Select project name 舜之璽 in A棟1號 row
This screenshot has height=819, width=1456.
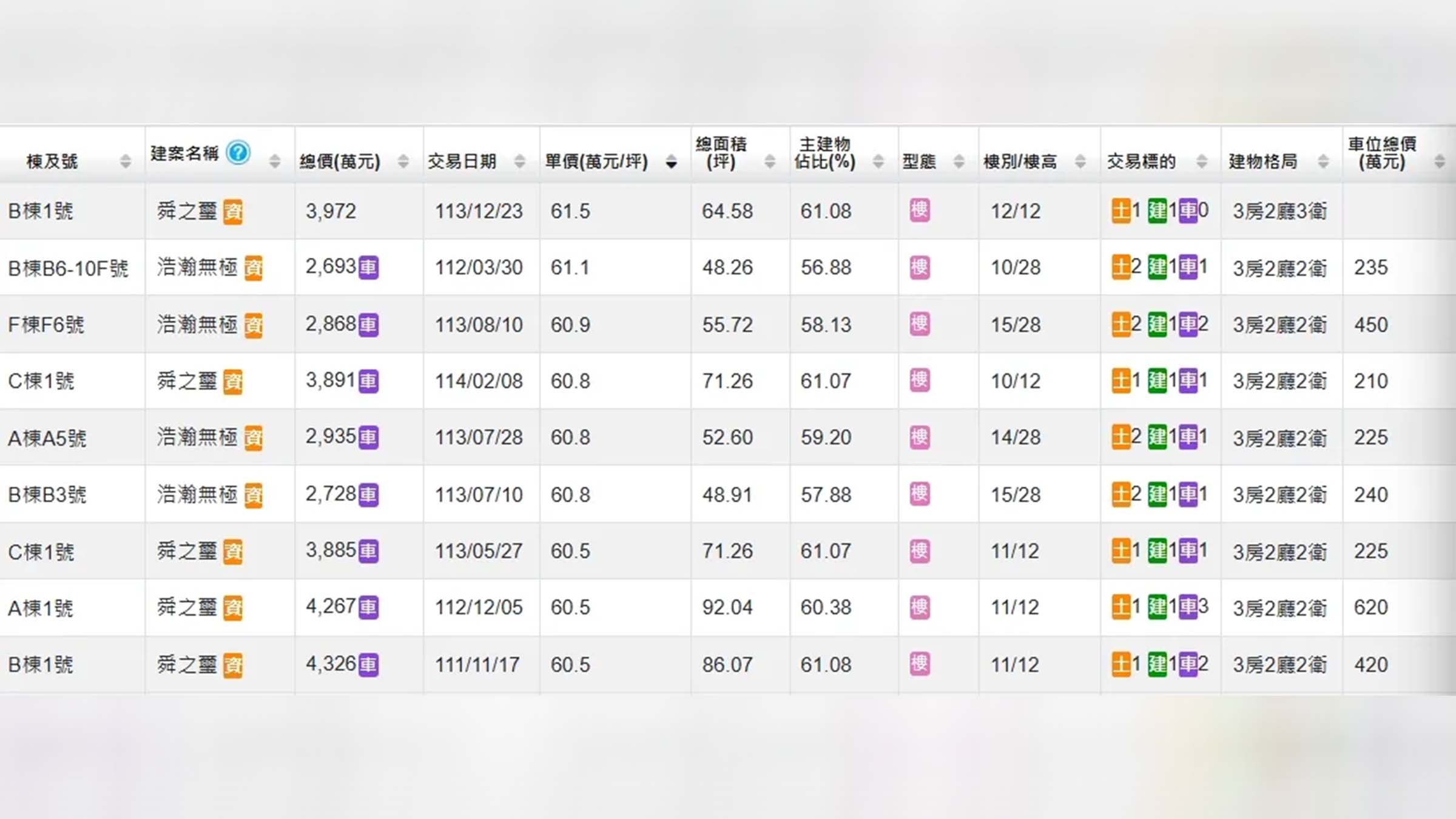(x=187, y=607)
